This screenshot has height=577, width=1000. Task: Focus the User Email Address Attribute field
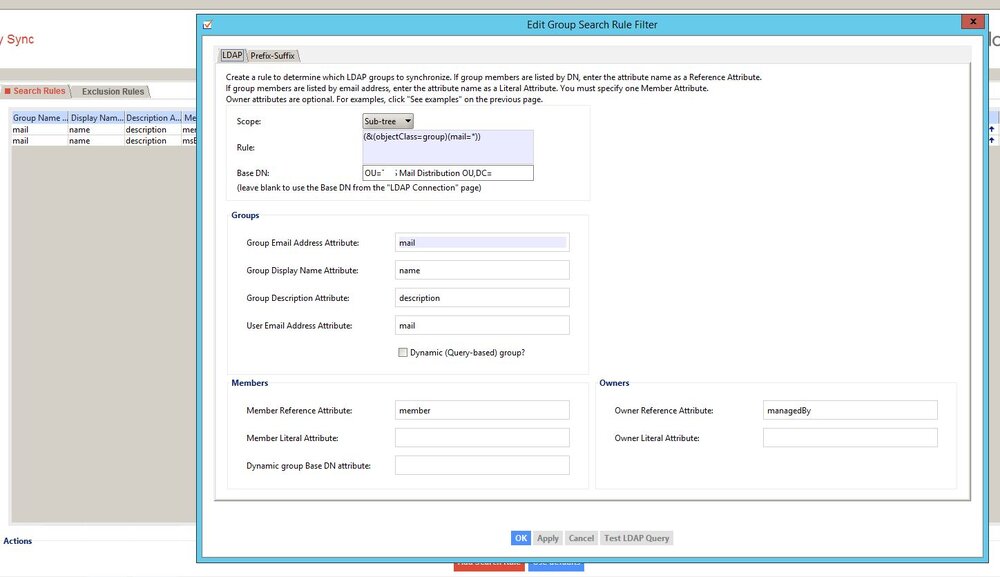point(482,325)
